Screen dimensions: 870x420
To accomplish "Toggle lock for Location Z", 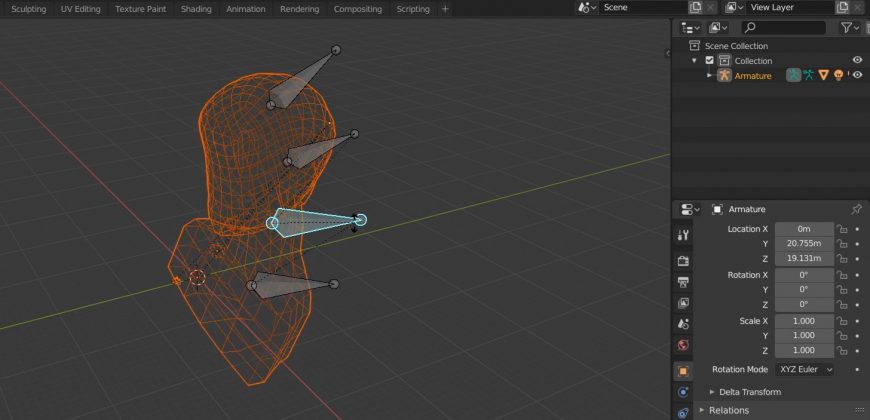I will point(842,259).
